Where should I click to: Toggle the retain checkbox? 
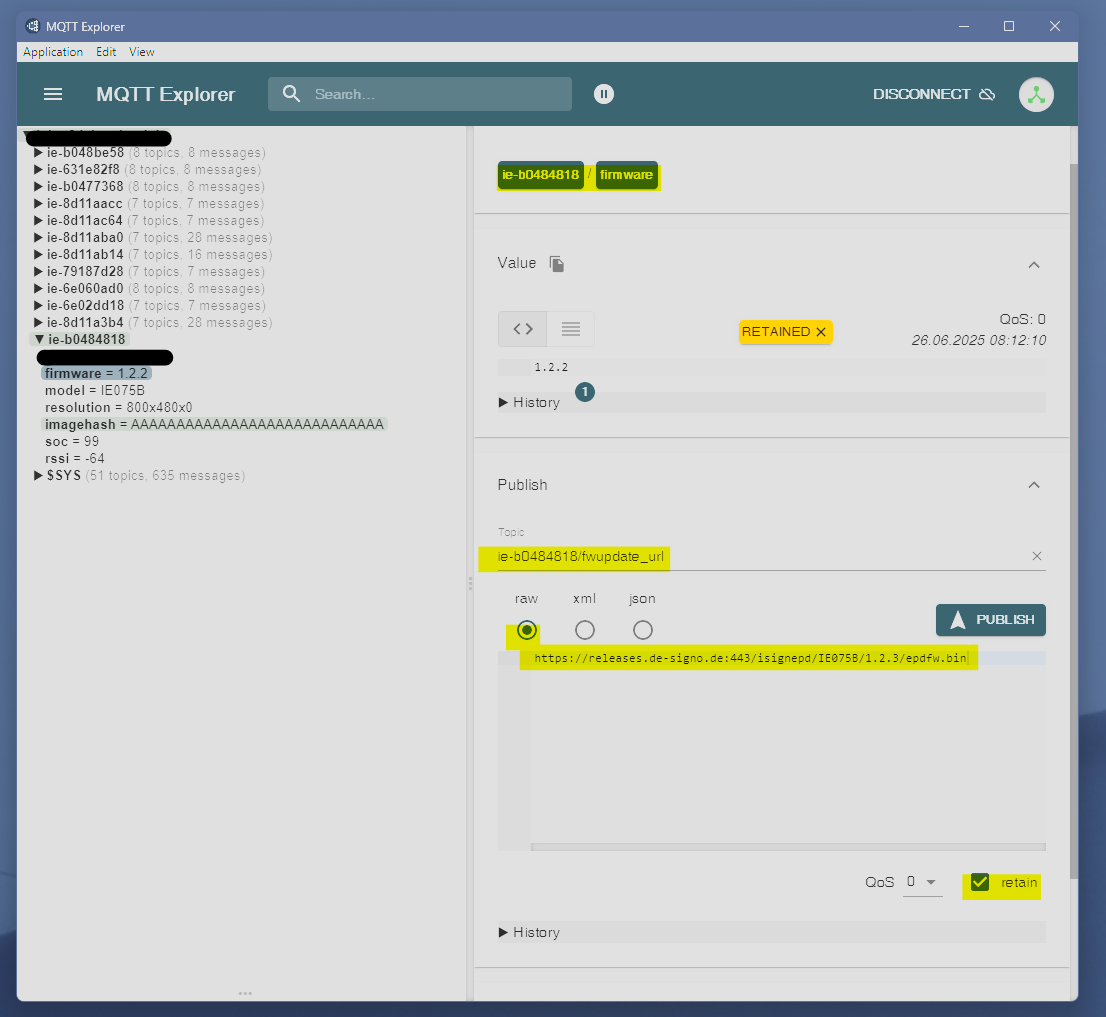click(x=980, y=882)
